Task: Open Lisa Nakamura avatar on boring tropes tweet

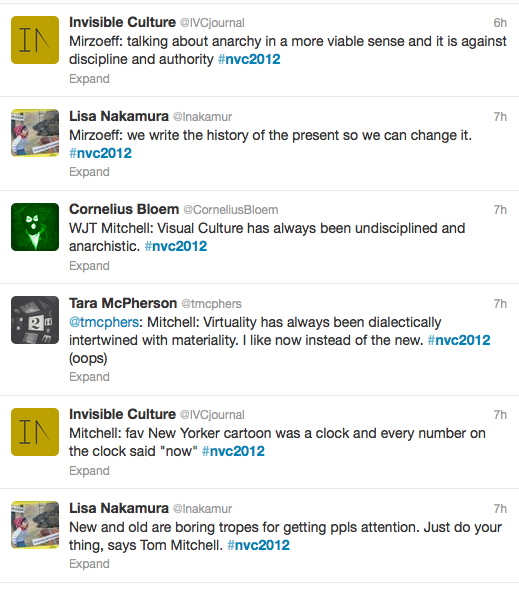Action: (x=35, y=525)
